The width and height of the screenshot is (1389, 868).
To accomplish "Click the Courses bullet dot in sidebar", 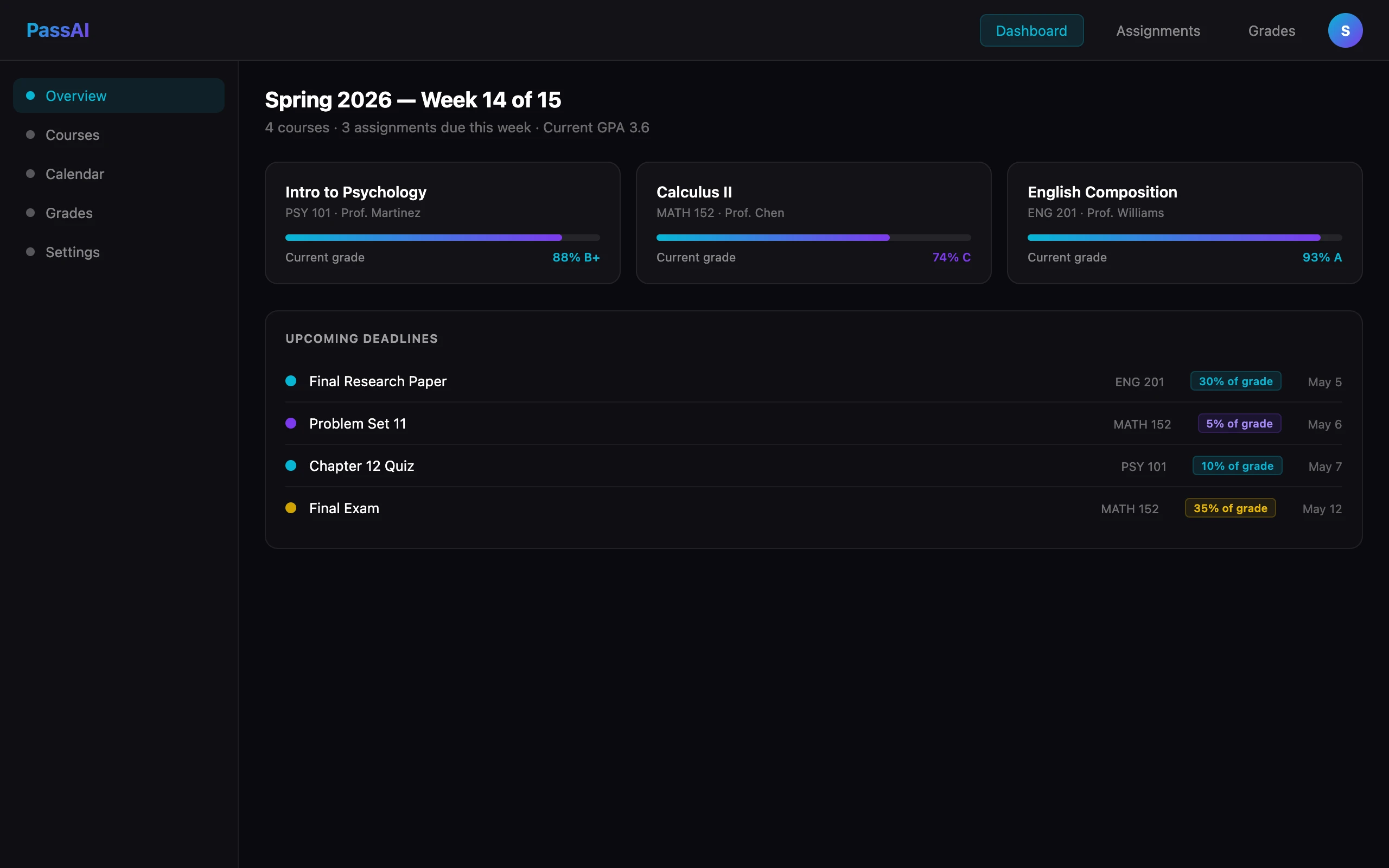I will click(30, 135).
